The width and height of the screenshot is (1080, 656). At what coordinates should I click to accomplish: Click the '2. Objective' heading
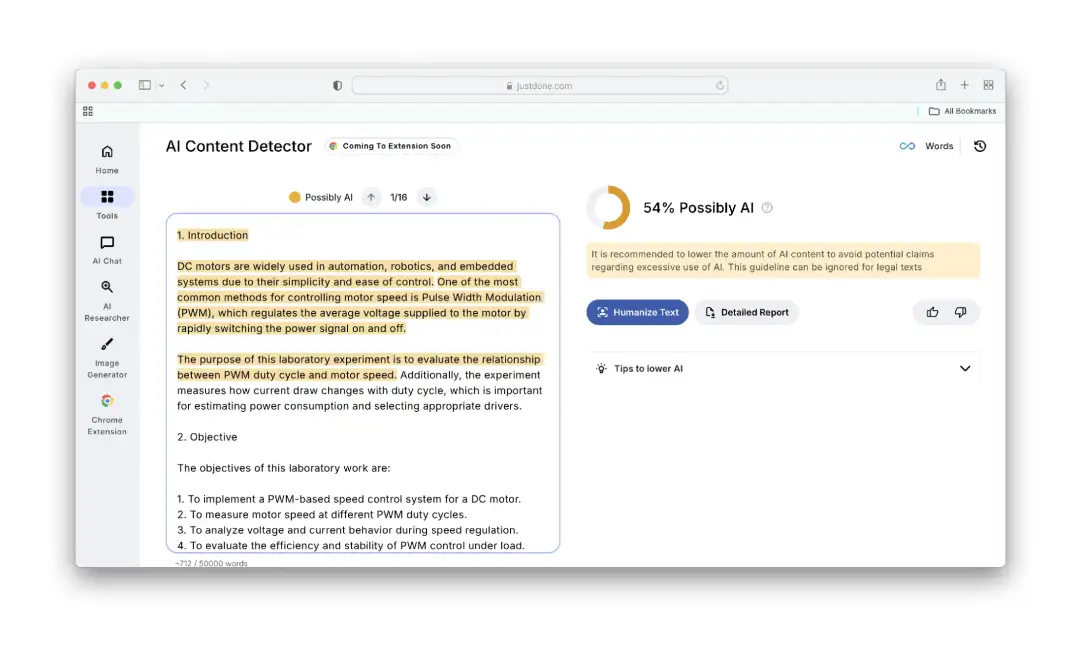click(207, 437)
